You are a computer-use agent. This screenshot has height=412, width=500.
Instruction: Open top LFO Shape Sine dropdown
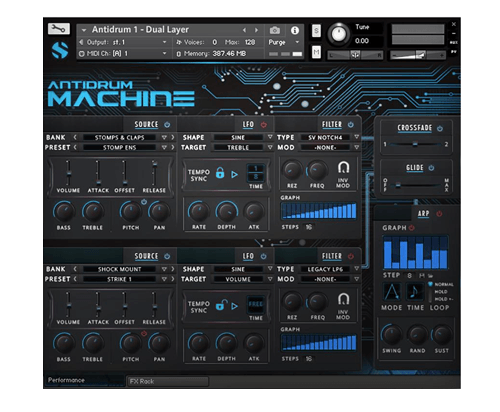pos(270,137)
